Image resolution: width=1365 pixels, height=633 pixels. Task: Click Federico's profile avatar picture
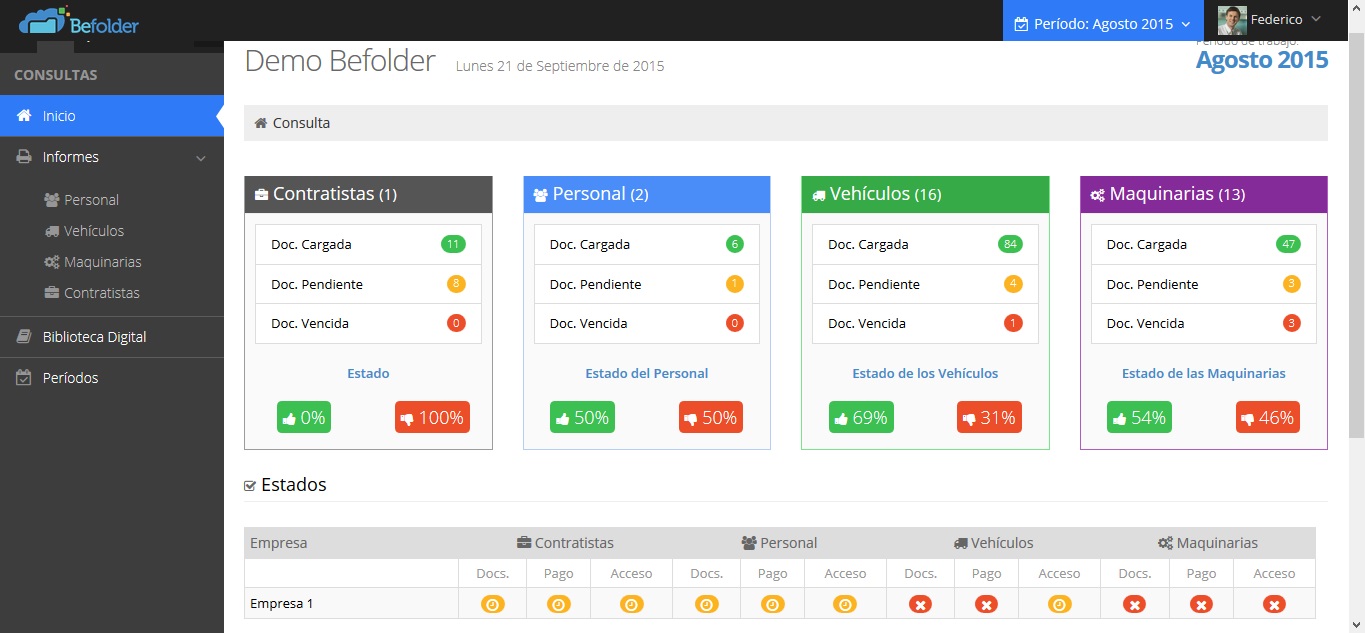click(x=1231, y=20)
